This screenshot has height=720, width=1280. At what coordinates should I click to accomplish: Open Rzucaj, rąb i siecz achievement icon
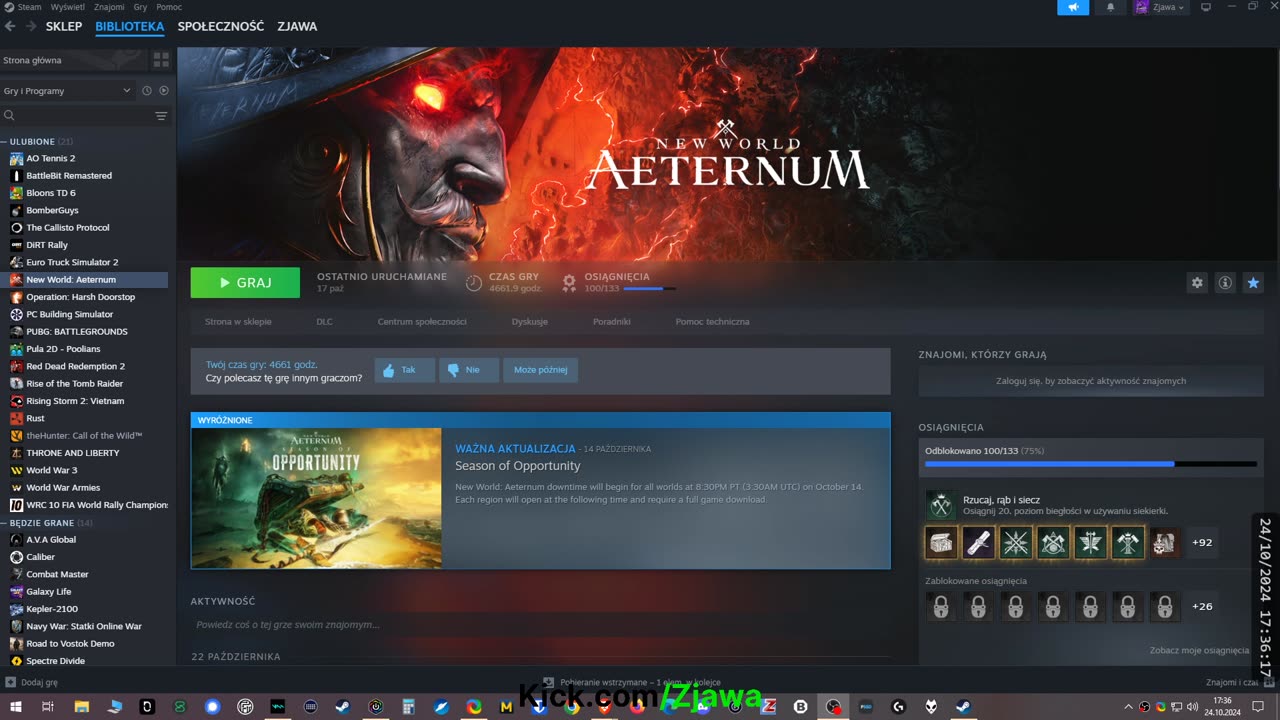point(940,505)
